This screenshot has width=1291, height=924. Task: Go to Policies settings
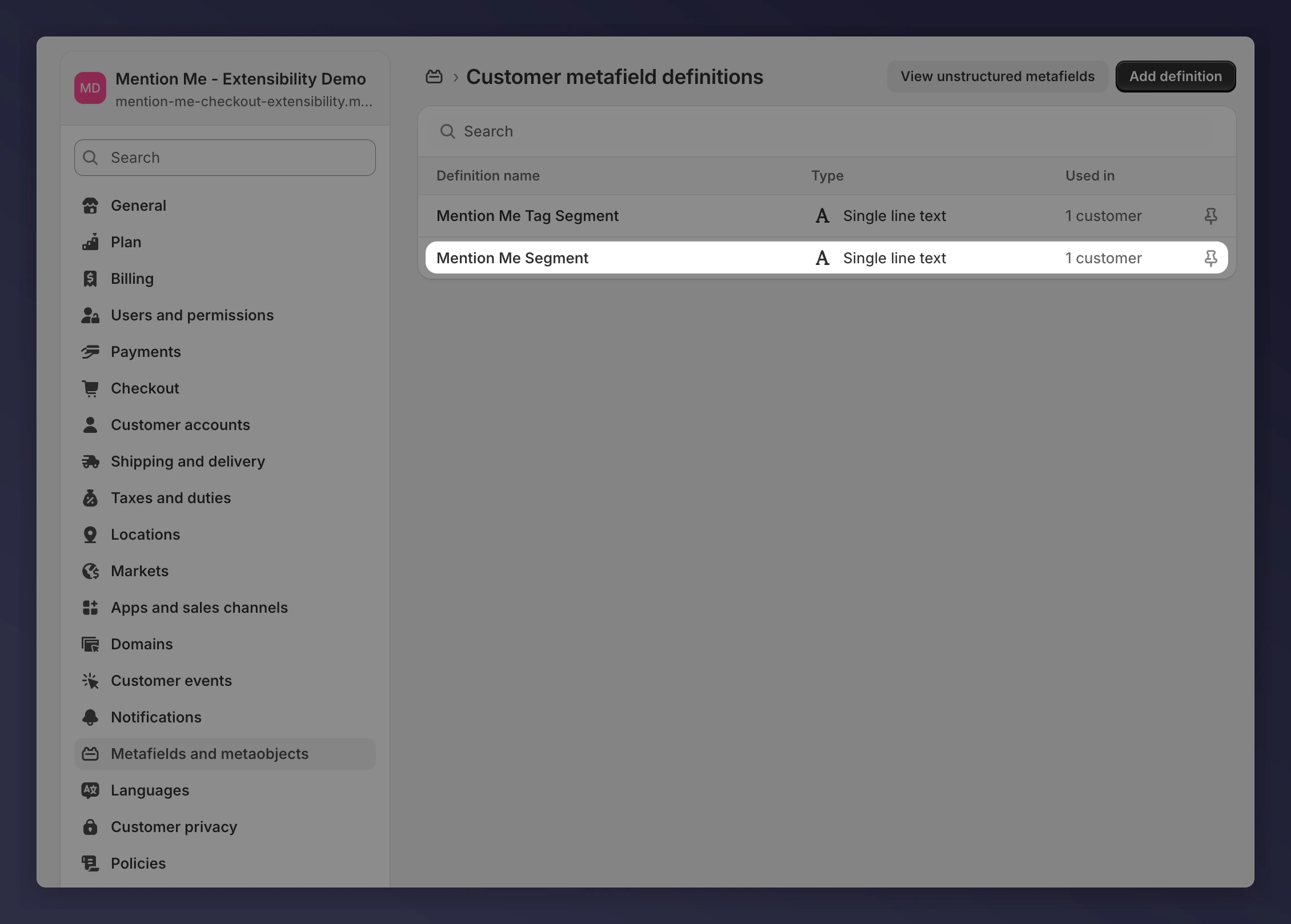pos(225,863)
